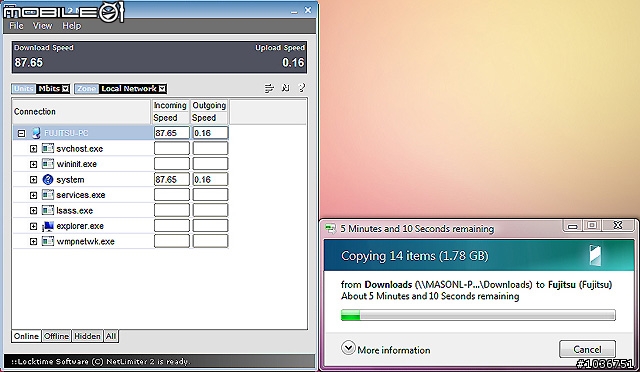Click svchost.exe incoming speed field
The height and width of the screenshot is (372, 640).
[x=172, y=149]
